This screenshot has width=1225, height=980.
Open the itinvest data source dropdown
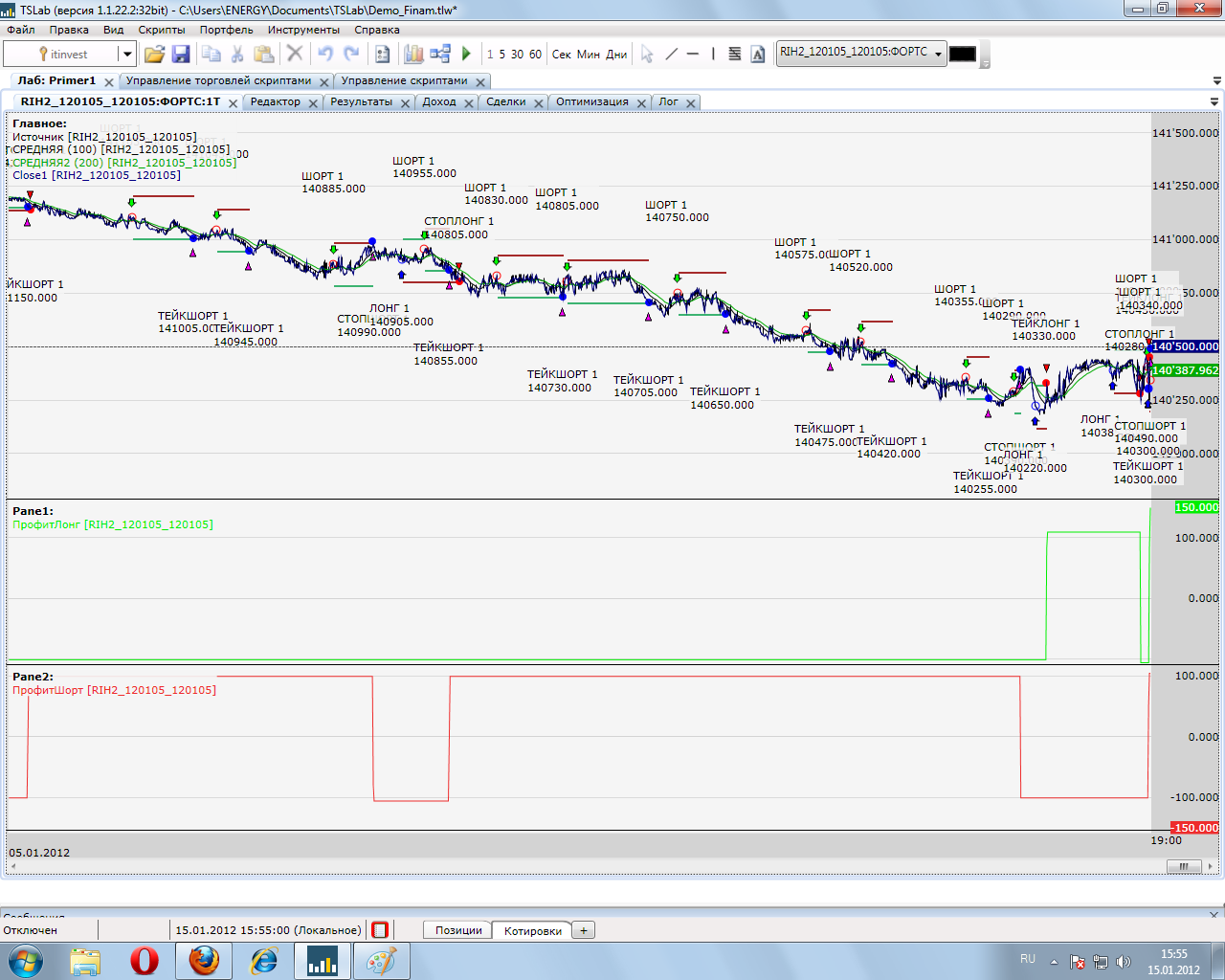(126, 54)
